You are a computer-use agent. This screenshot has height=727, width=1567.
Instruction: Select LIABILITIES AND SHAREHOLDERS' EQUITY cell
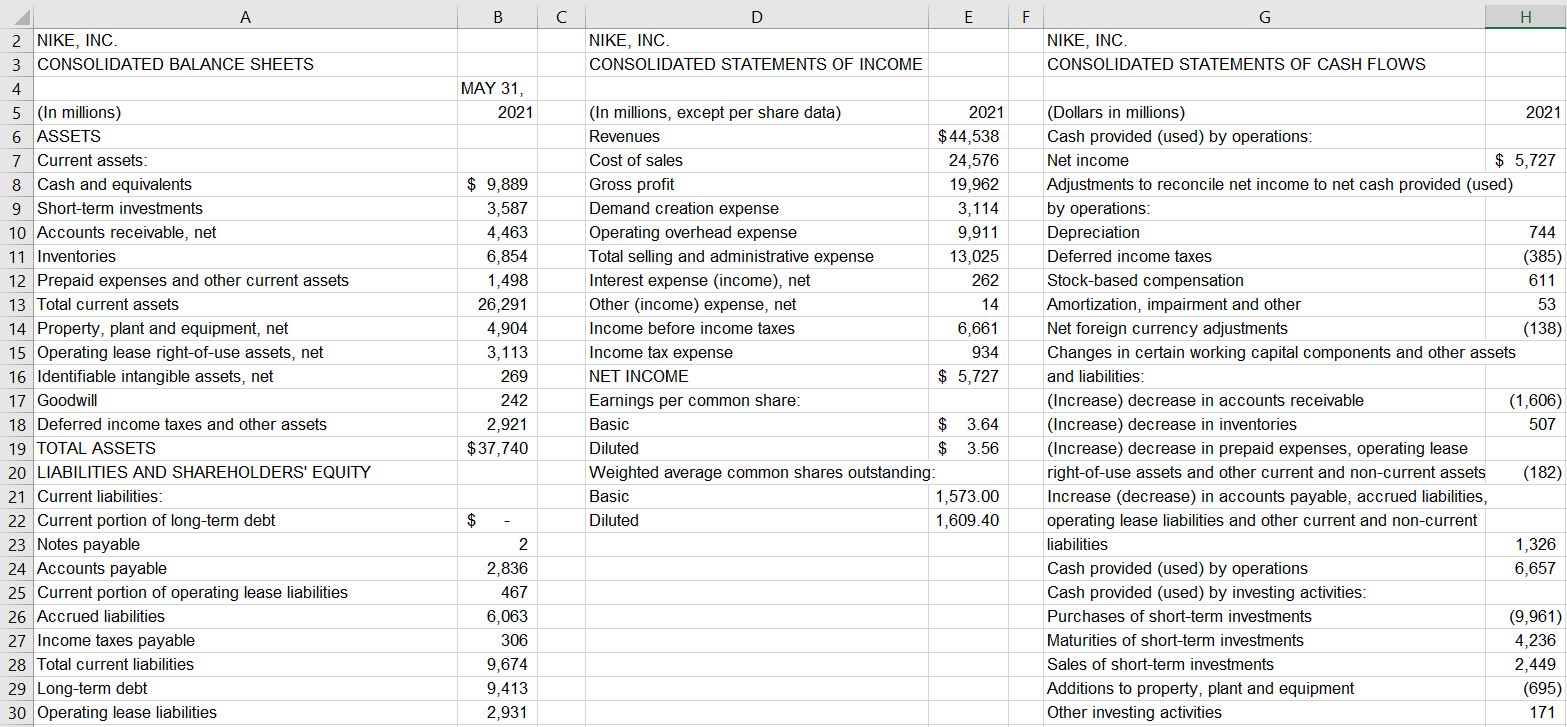[x=245, y=472]
